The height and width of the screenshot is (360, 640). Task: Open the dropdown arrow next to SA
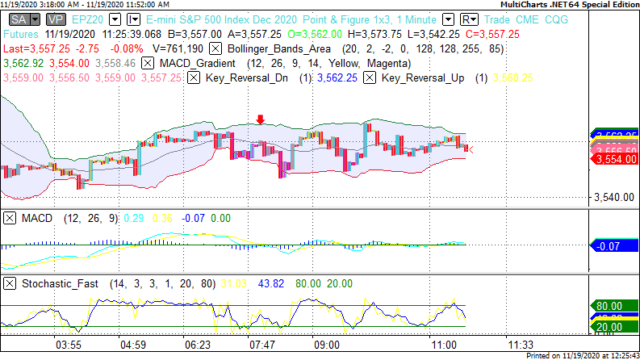(36, 20)
